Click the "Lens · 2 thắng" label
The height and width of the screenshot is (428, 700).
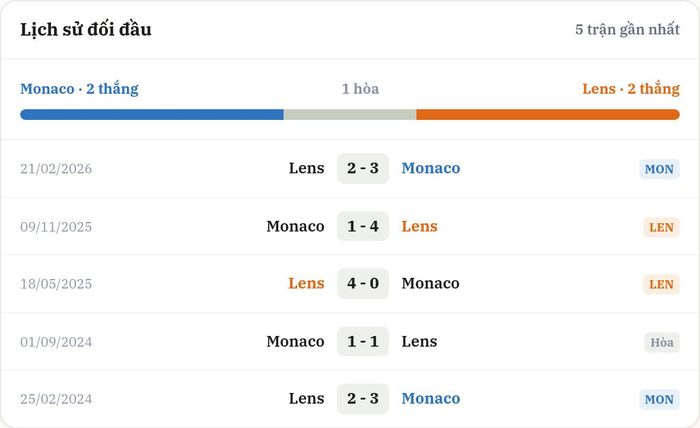click(x=631, y=89)
